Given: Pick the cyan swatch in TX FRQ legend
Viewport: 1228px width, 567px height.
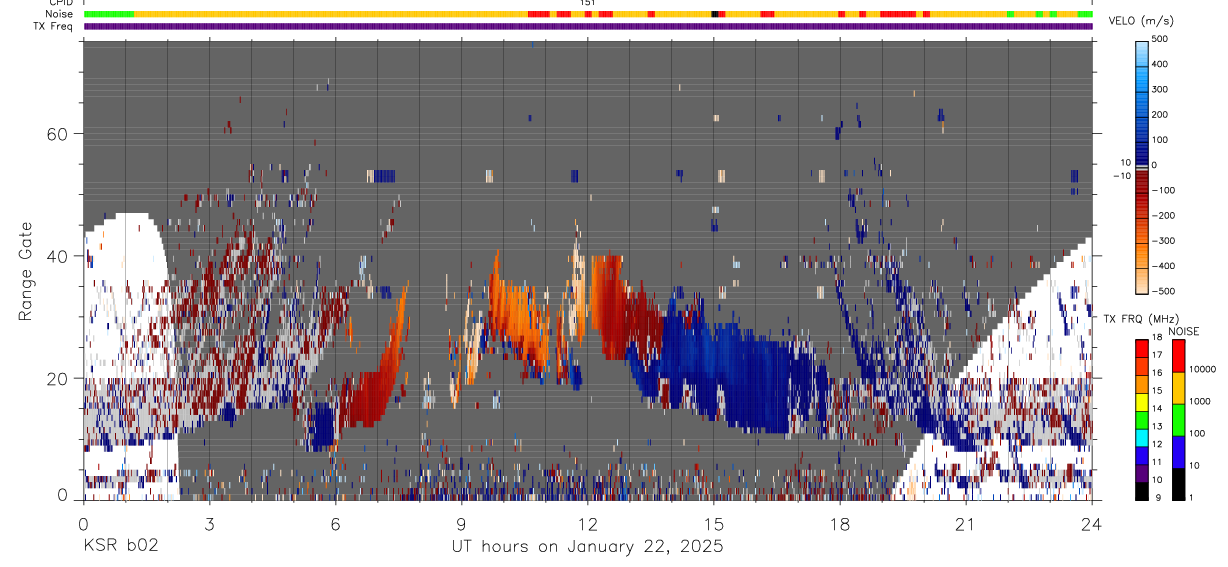Looking at the screenshot, I should 1141,436.
